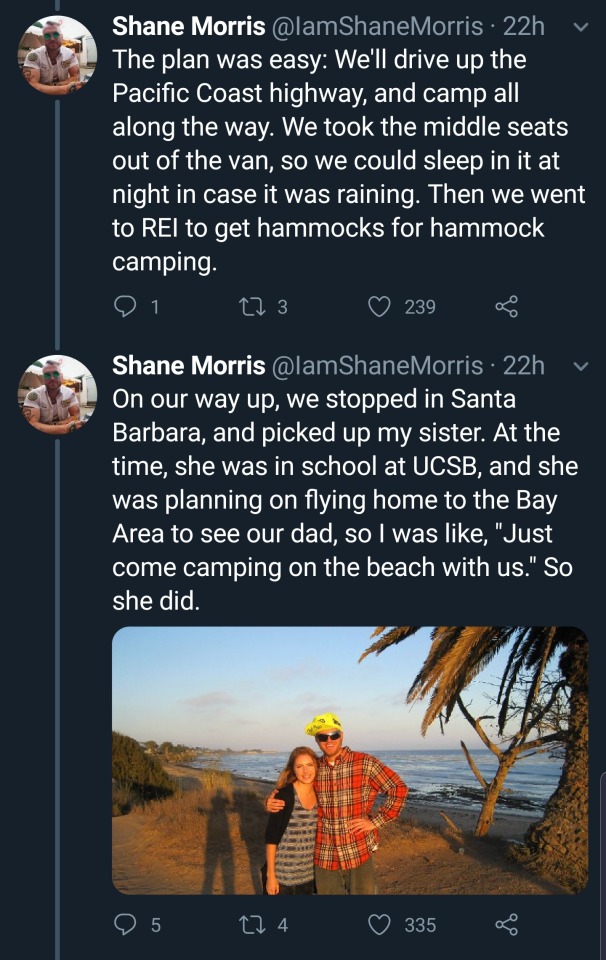Like the tweet with 335 likes
This screenshot has width=606, height=960.
pos(380,925)
